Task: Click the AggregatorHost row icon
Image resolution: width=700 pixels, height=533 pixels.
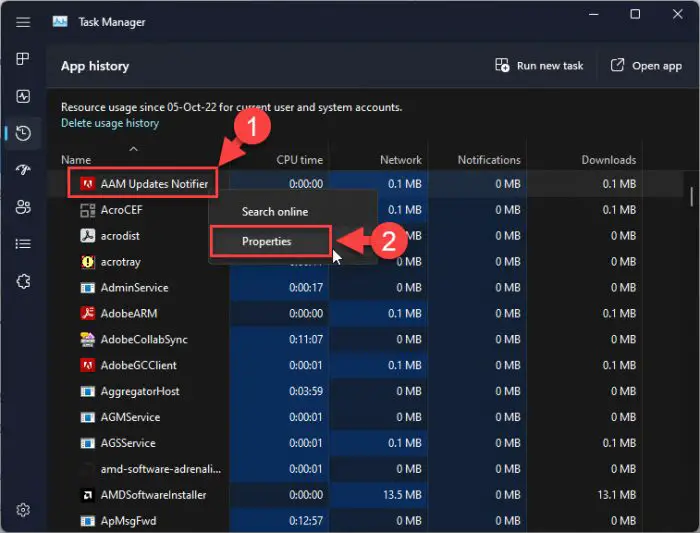Action: tap(88, 391)
